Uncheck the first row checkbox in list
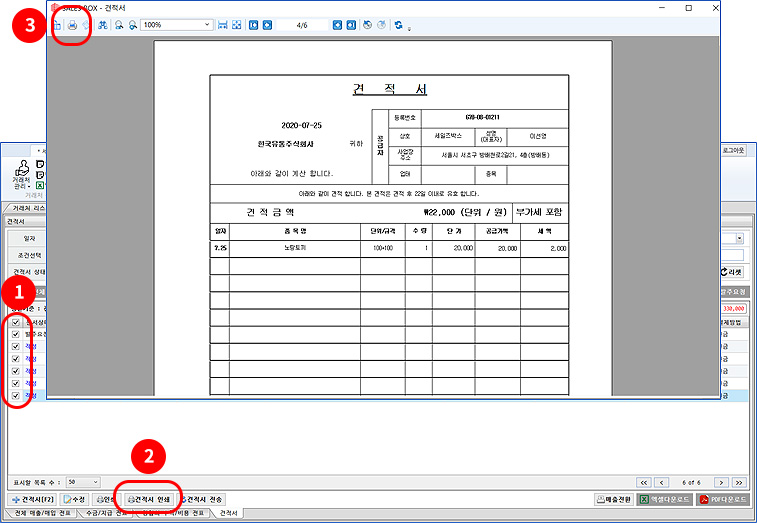757x523 pixels. point(15,335)
